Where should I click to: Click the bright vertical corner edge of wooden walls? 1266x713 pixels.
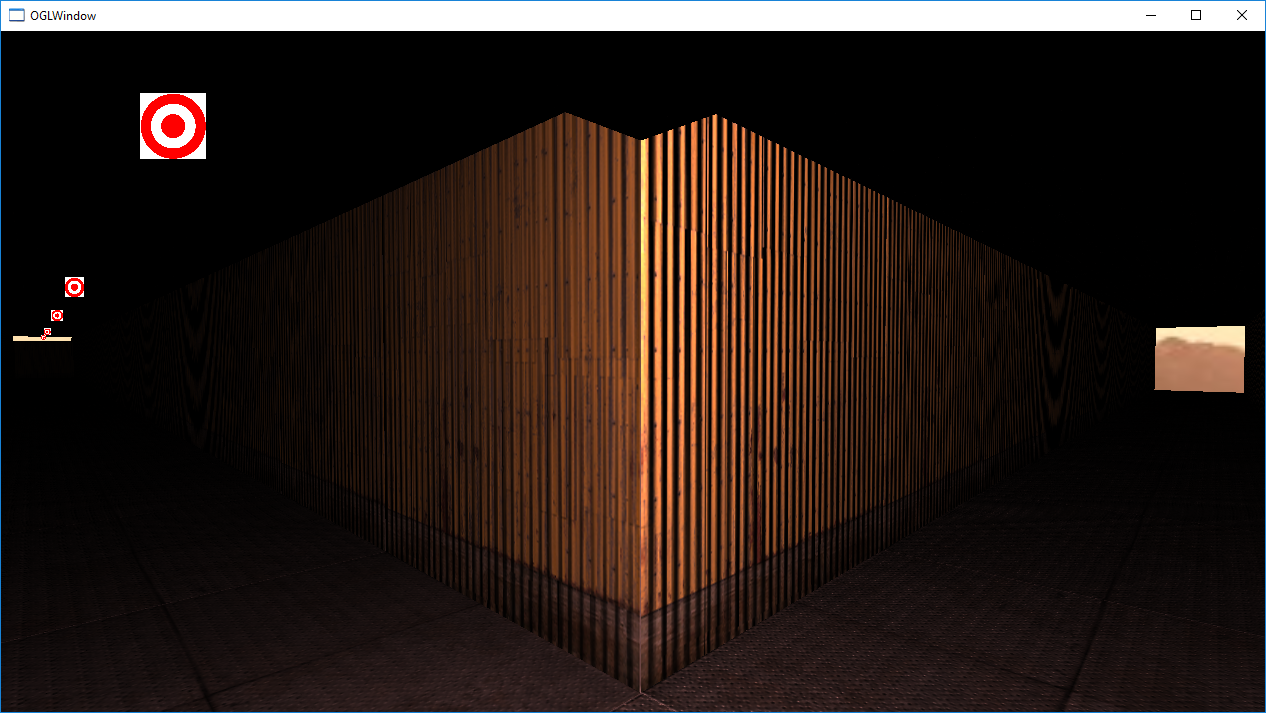642,400
